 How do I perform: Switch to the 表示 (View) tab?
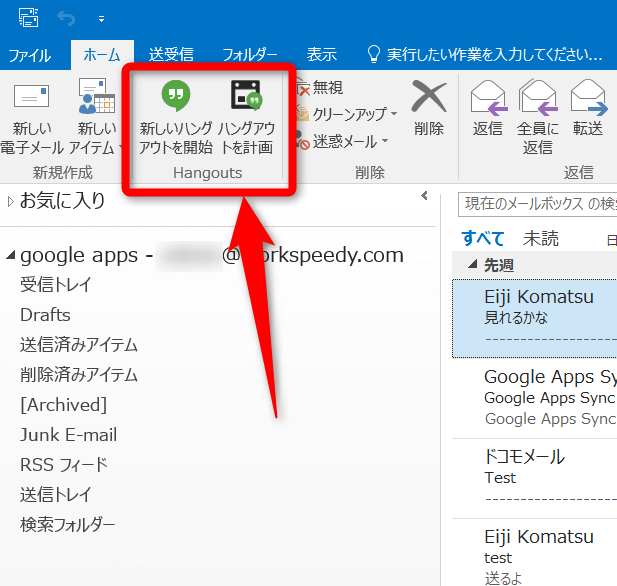tap(321, 55)
